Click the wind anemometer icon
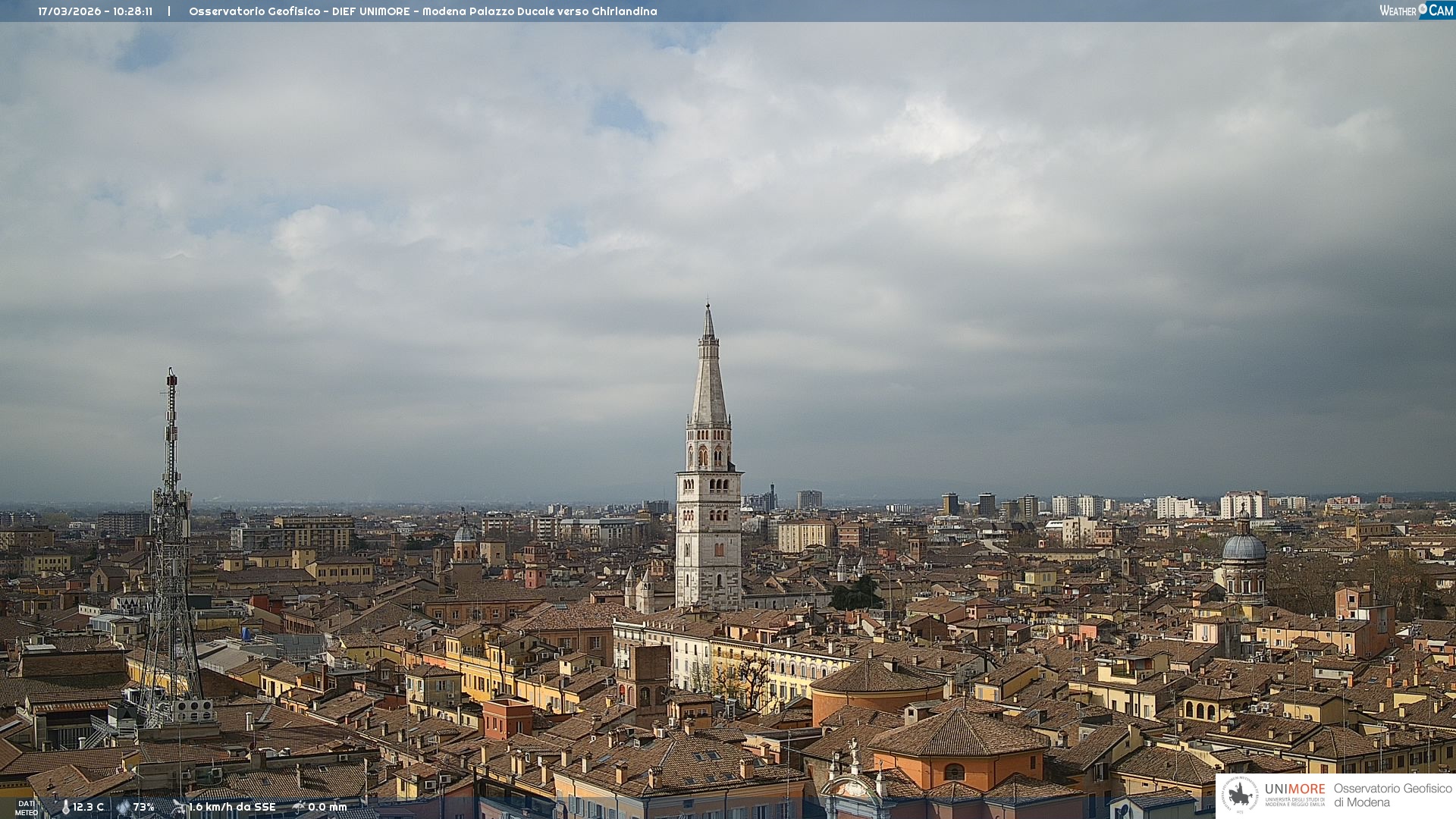 click(x=179, y=807)
